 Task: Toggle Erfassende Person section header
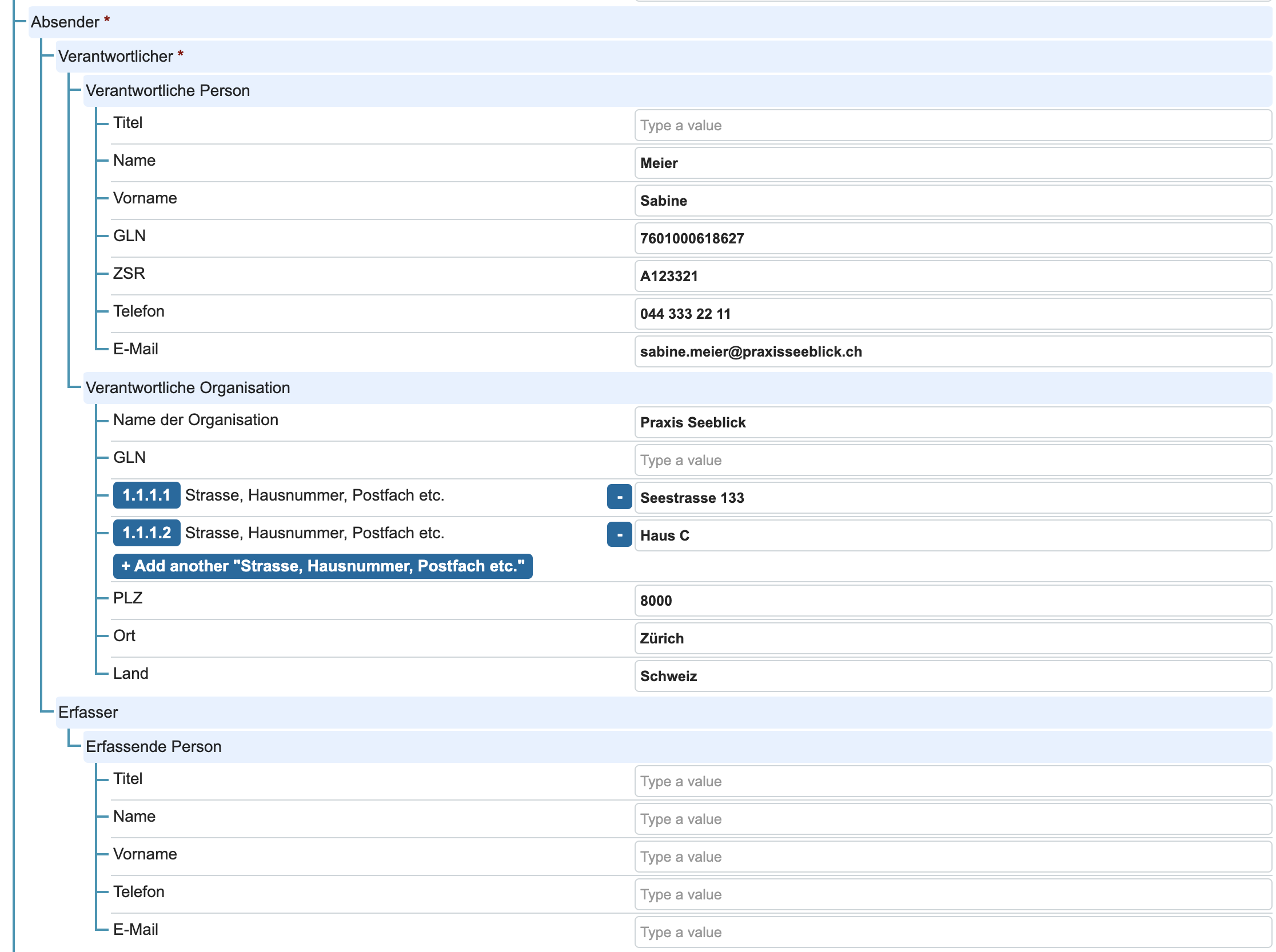pos(153,746)
